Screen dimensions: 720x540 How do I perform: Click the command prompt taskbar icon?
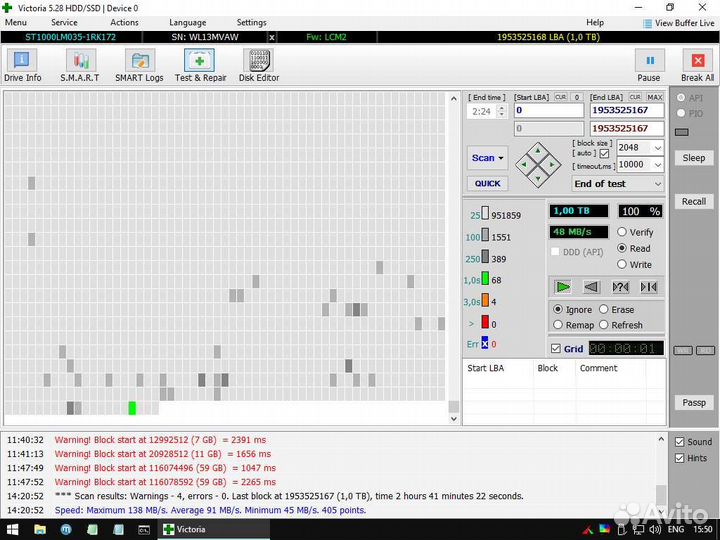point(144,529)
